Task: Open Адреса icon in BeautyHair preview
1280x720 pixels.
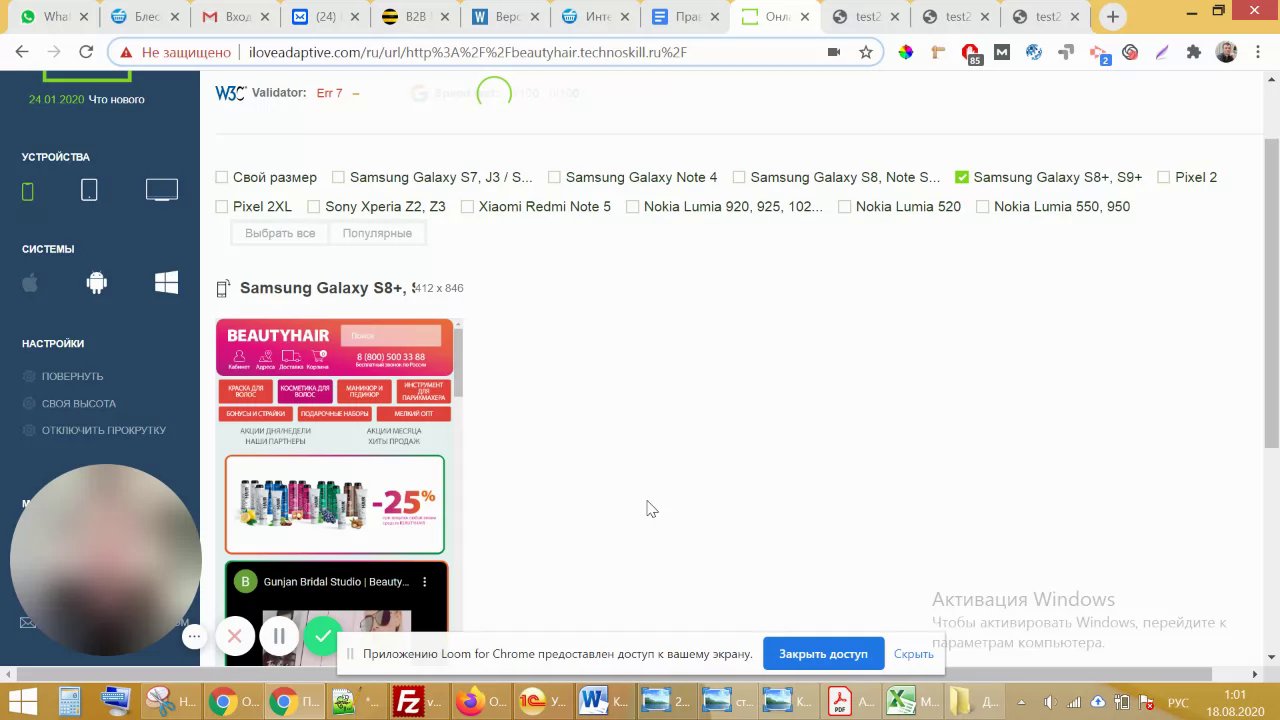Action: 265,359
